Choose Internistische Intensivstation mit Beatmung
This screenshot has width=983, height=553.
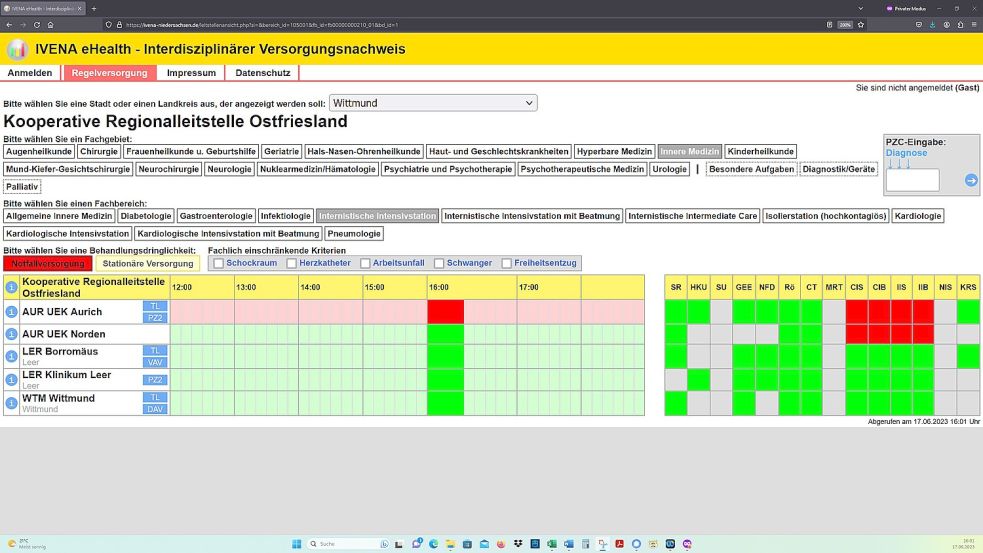(532, 216)
